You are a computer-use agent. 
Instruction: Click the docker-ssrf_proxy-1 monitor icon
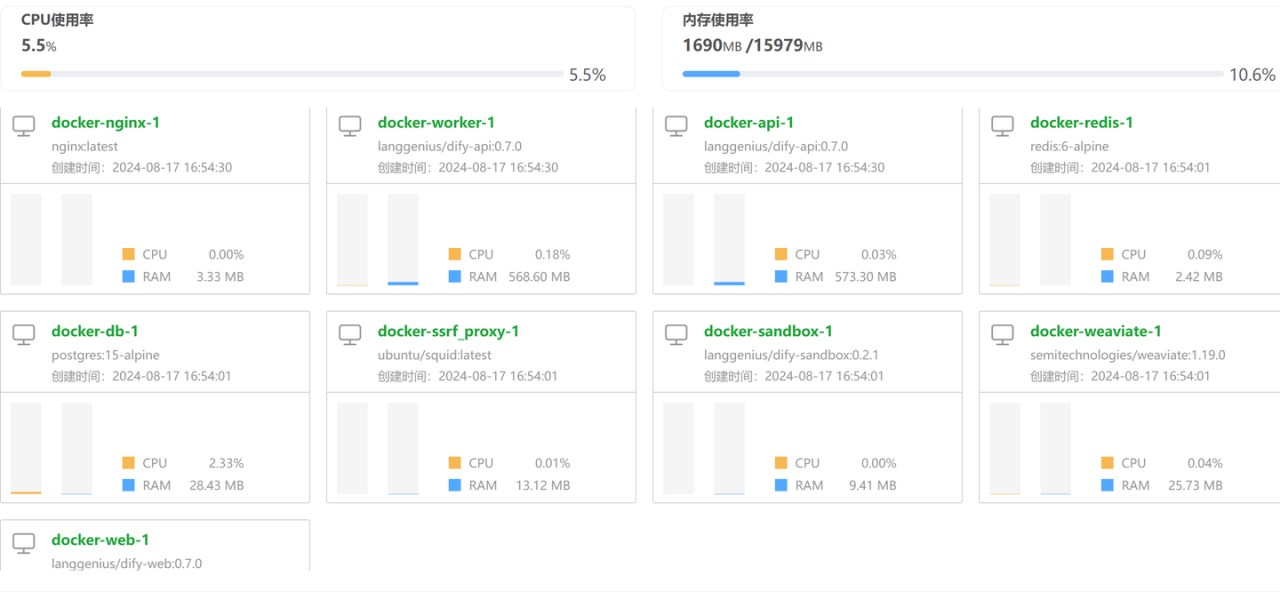(350, 335)
